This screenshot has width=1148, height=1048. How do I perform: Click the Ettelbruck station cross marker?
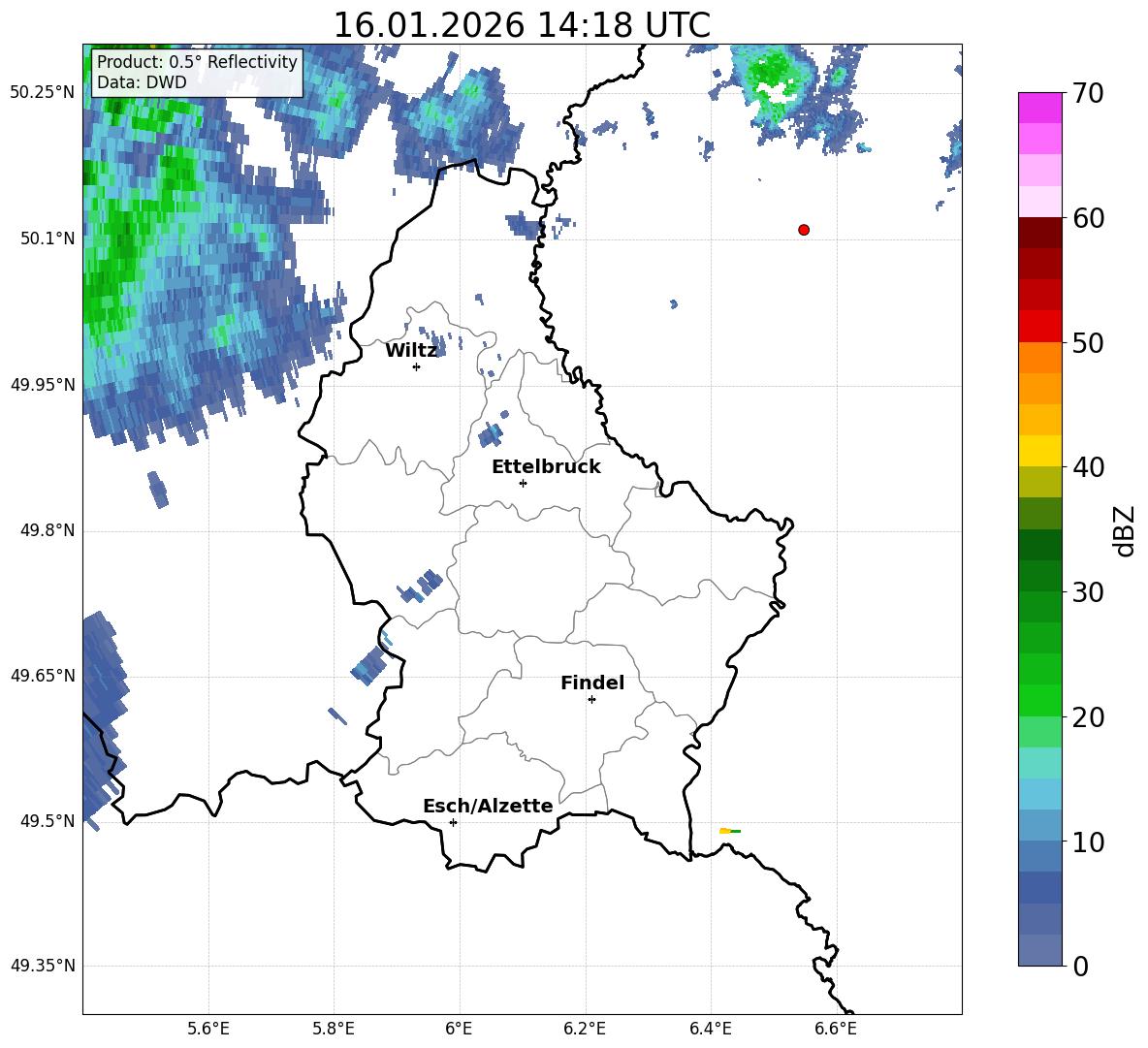point(523,483)
